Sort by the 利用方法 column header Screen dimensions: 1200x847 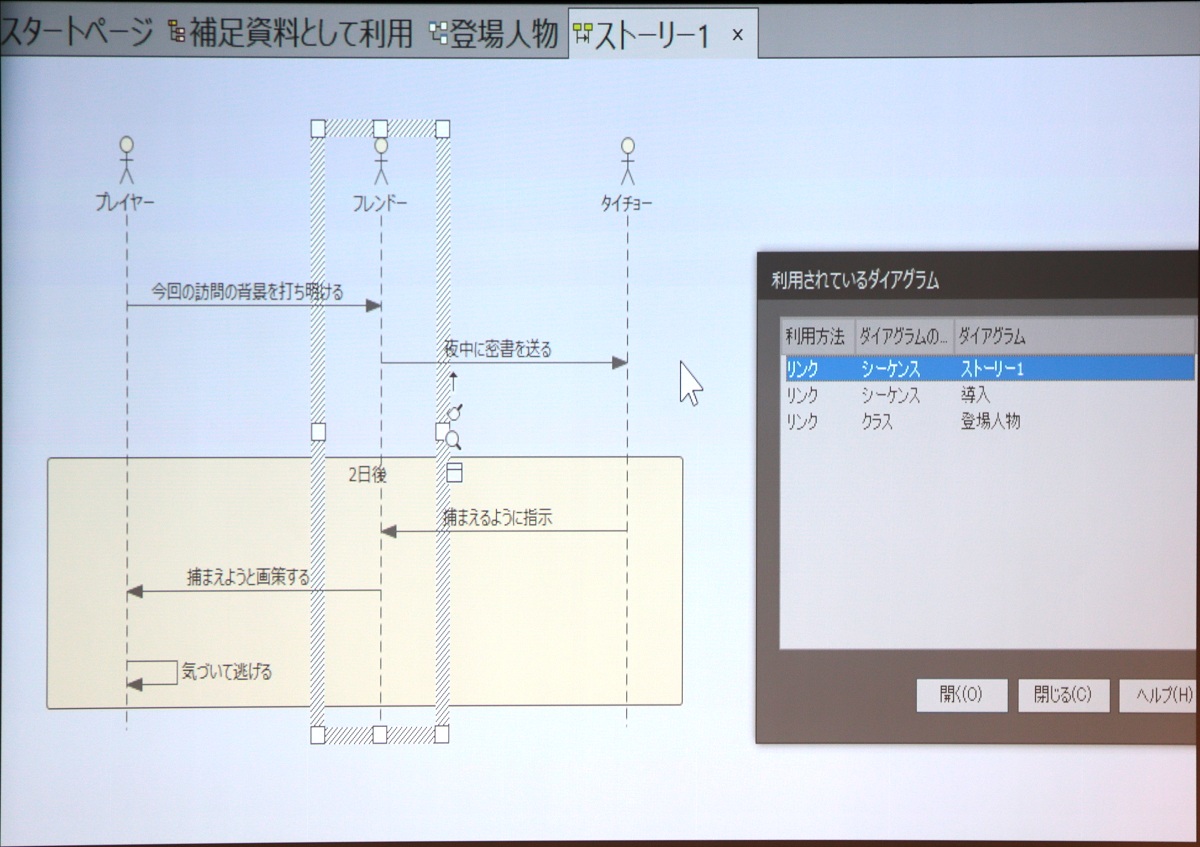pyautogui.click(x=815, y=337)
